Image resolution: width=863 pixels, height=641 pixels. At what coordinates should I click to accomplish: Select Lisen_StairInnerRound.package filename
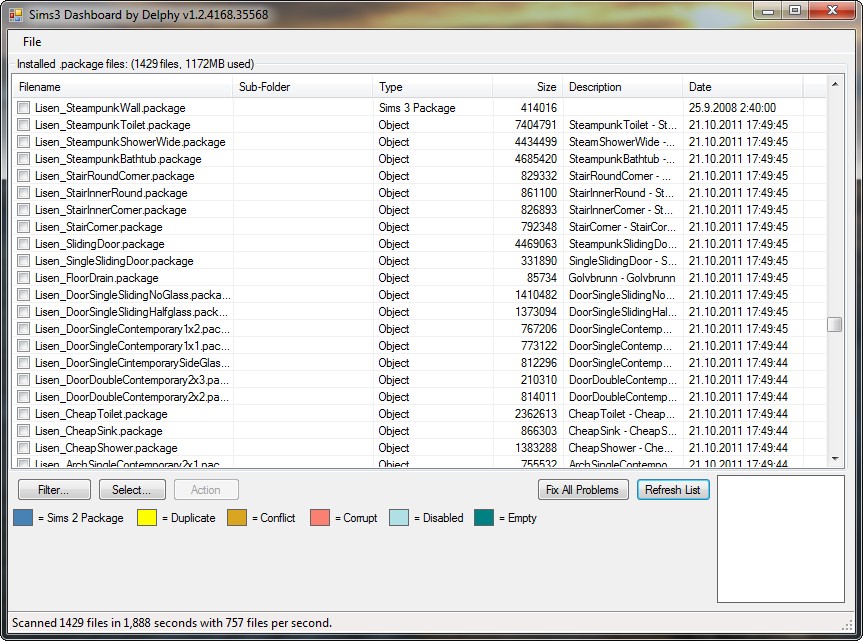111,193
